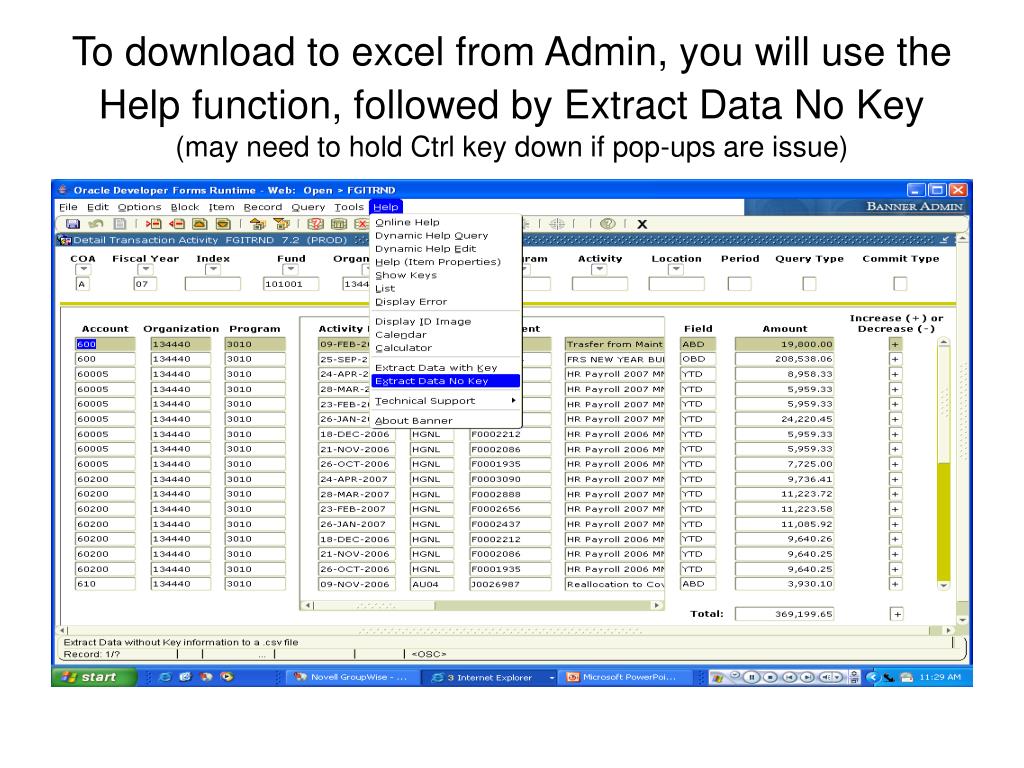Click the amount cell 24,220.45

[x=784, y=419]
